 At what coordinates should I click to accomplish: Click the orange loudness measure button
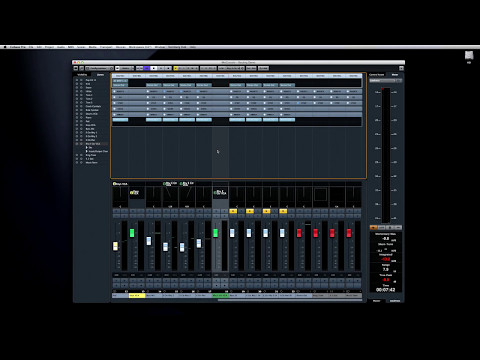pos(373,227)
